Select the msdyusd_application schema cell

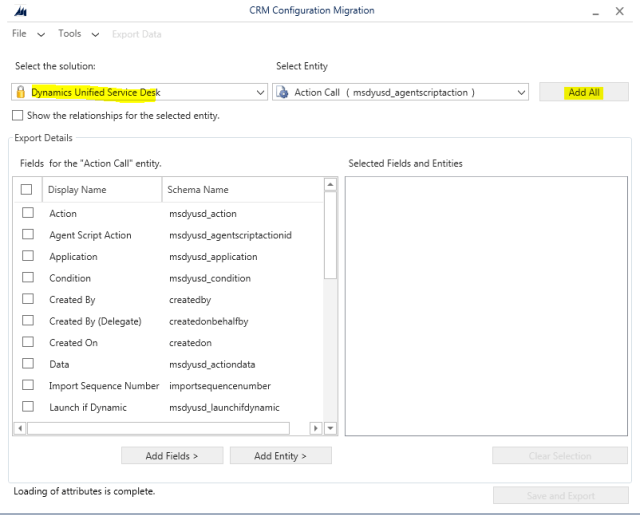[213, 257]
